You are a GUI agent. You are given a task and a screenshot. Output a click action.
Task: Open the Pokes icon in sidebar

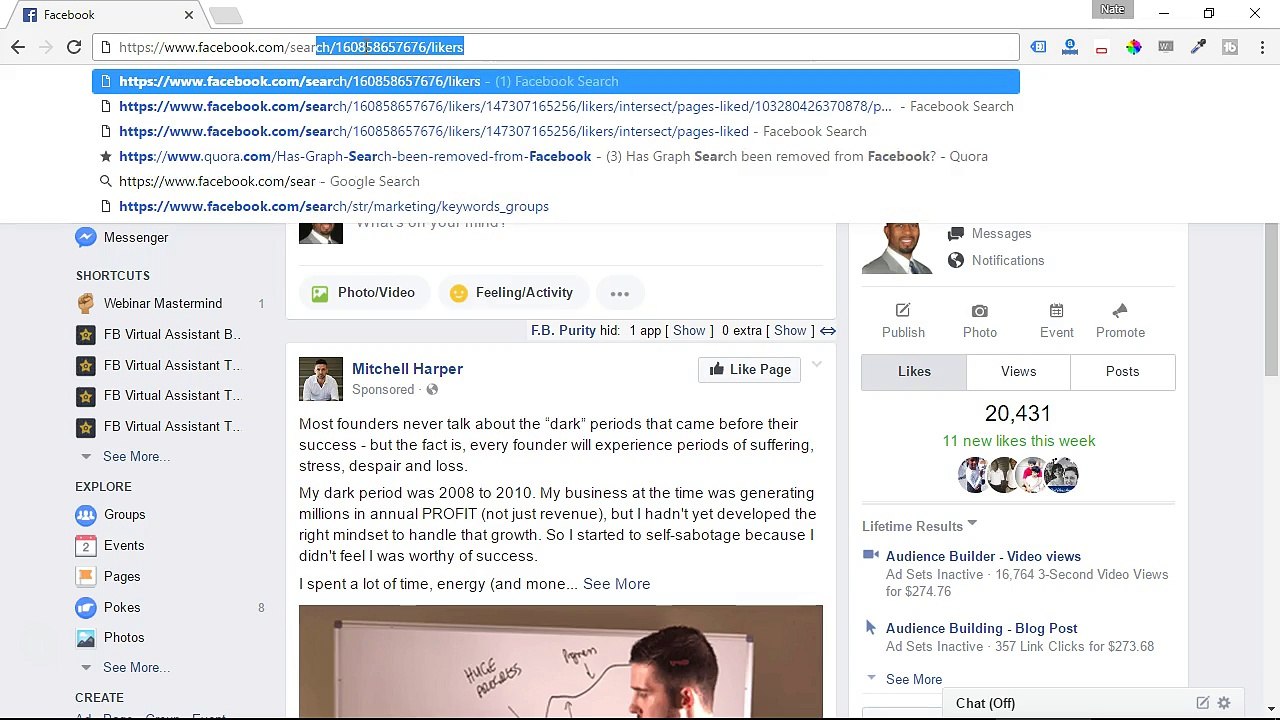point(86,607)
